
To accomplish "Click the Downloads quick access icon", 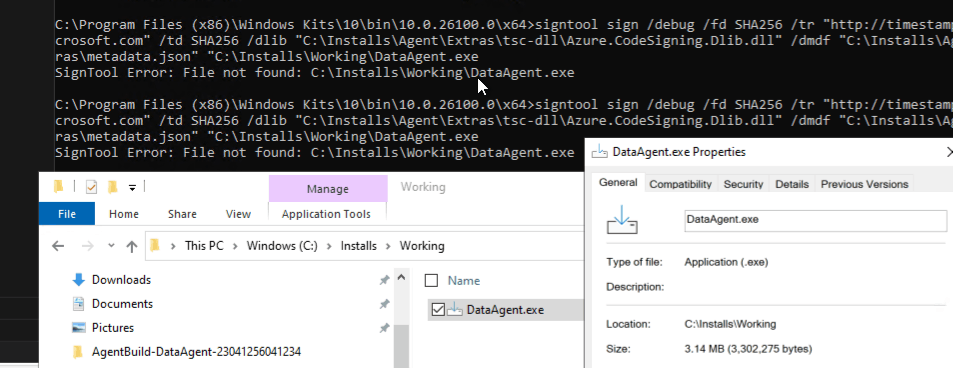I will (78, 280).
